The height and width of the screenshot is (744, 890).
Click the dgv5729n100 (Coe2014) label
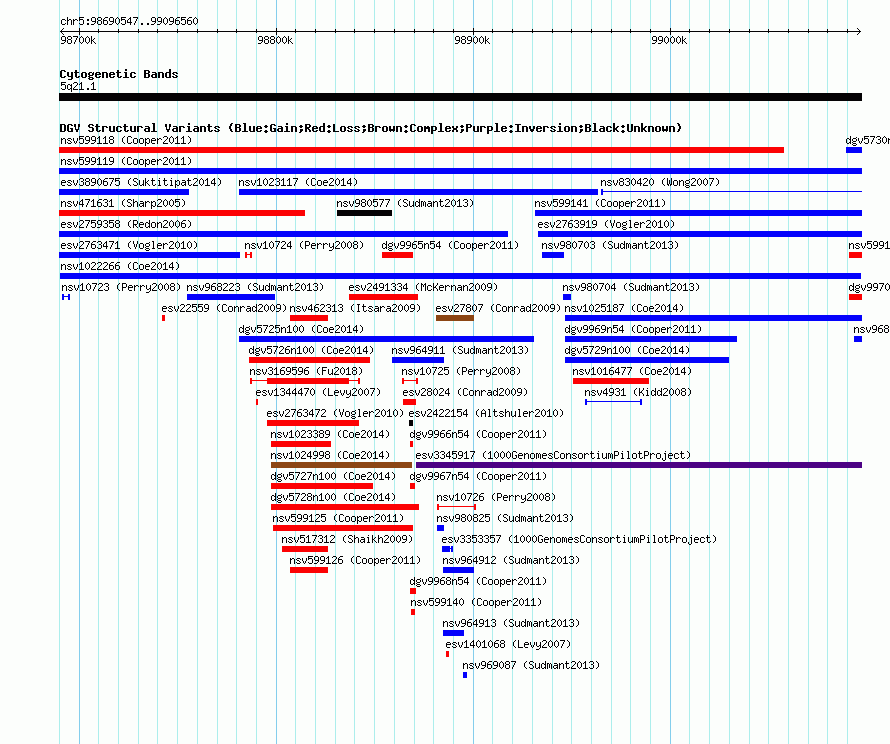pyautogui.click(x=628, y=350)
